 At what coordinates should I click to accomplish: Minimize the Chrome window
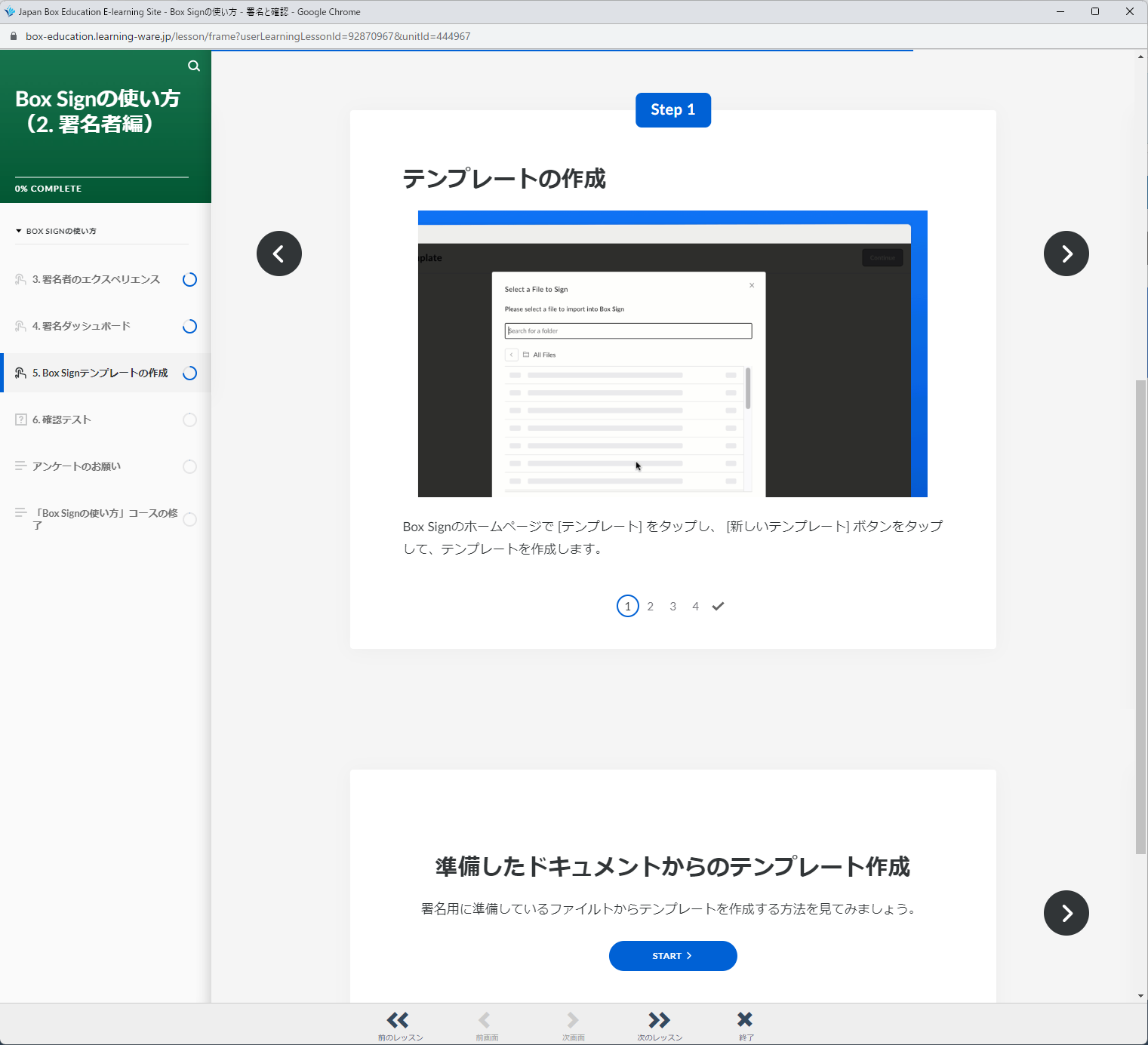1060,11
